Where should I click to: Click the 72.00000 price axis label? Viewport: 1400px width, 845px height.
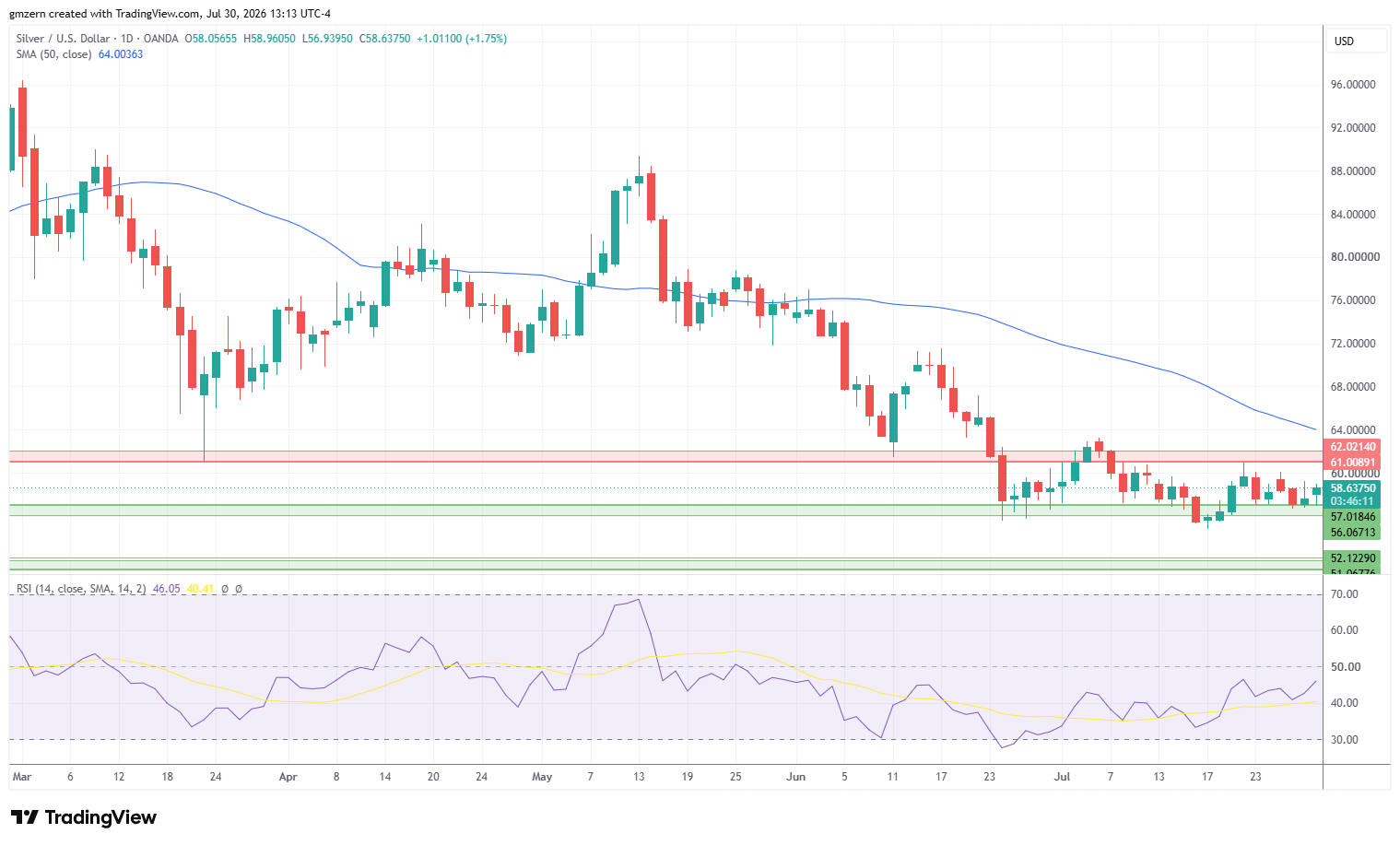click(1352, 344)
